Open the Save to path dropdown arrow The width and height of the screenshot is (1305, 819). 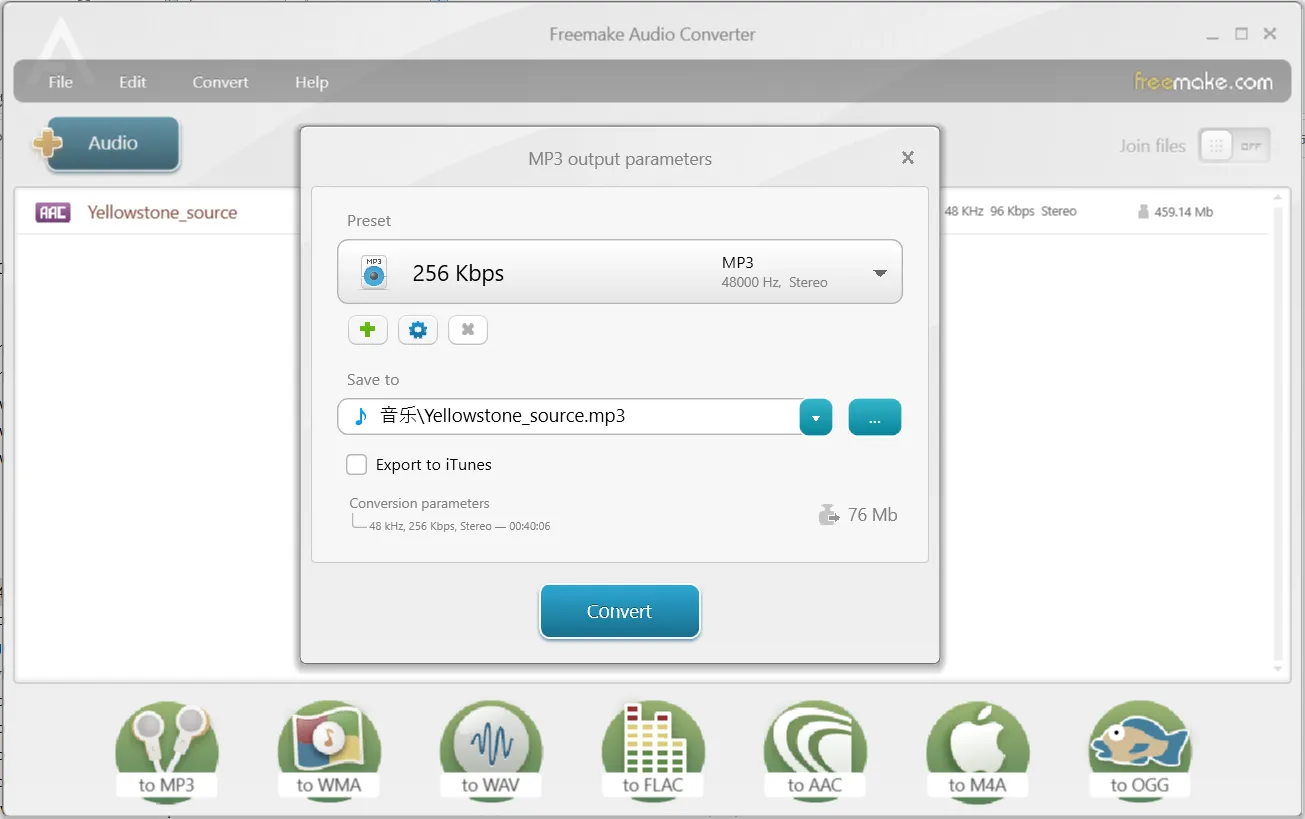(x=816, y=418)
